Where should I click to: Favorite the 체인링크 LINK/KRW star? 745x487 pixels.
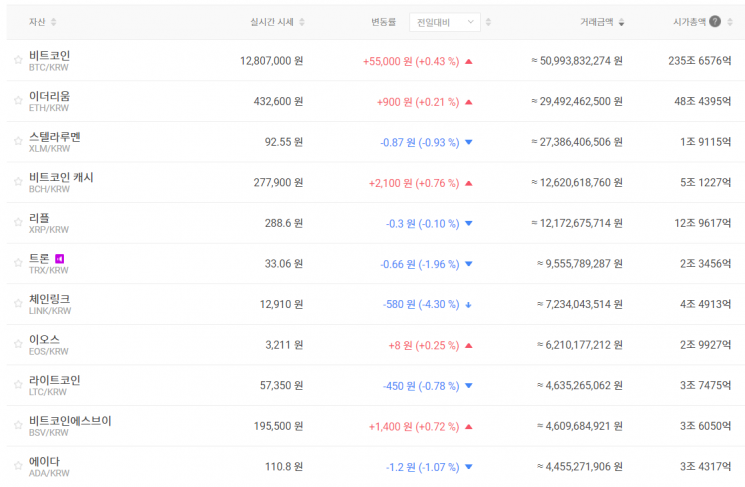point(18,303)
